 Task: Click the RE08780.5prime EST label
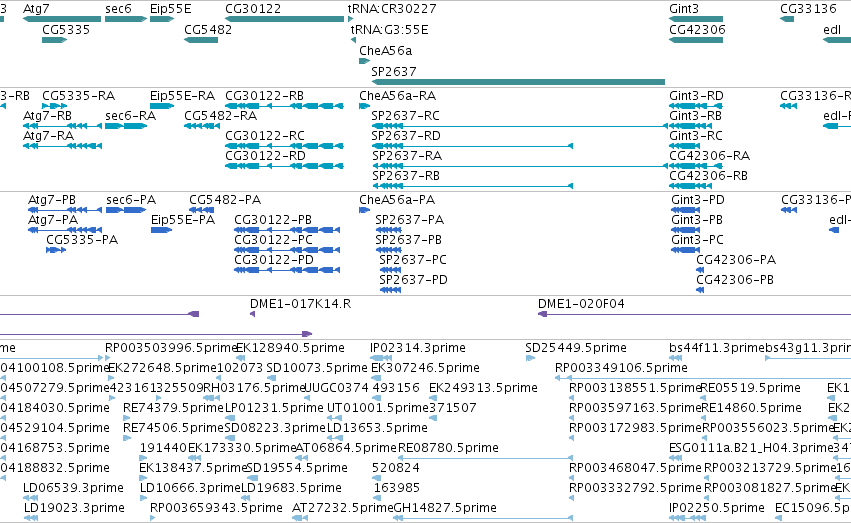448,448
